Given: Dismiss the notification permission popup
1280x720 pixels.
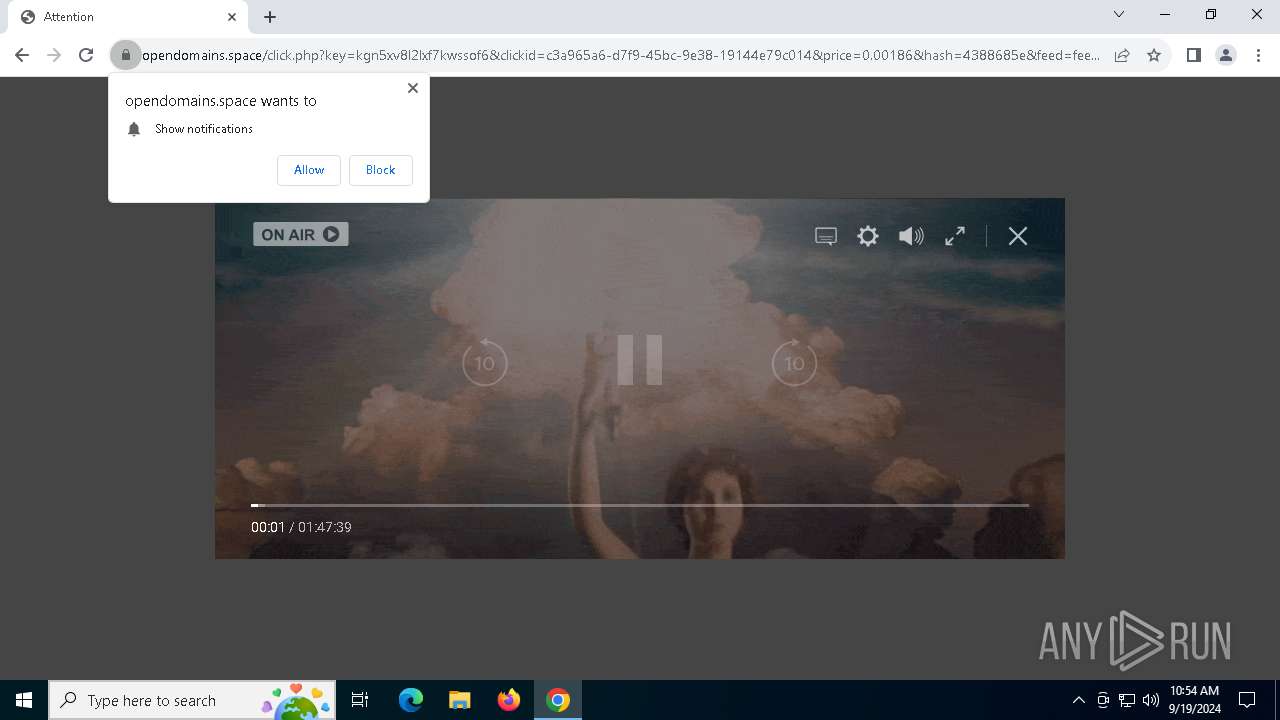Looking at the screenshot, I should tap(412, 88).
